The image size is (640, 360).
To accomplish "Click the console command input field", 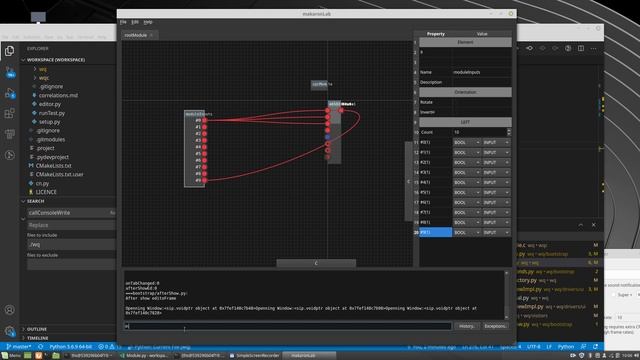I will (288, 326).
